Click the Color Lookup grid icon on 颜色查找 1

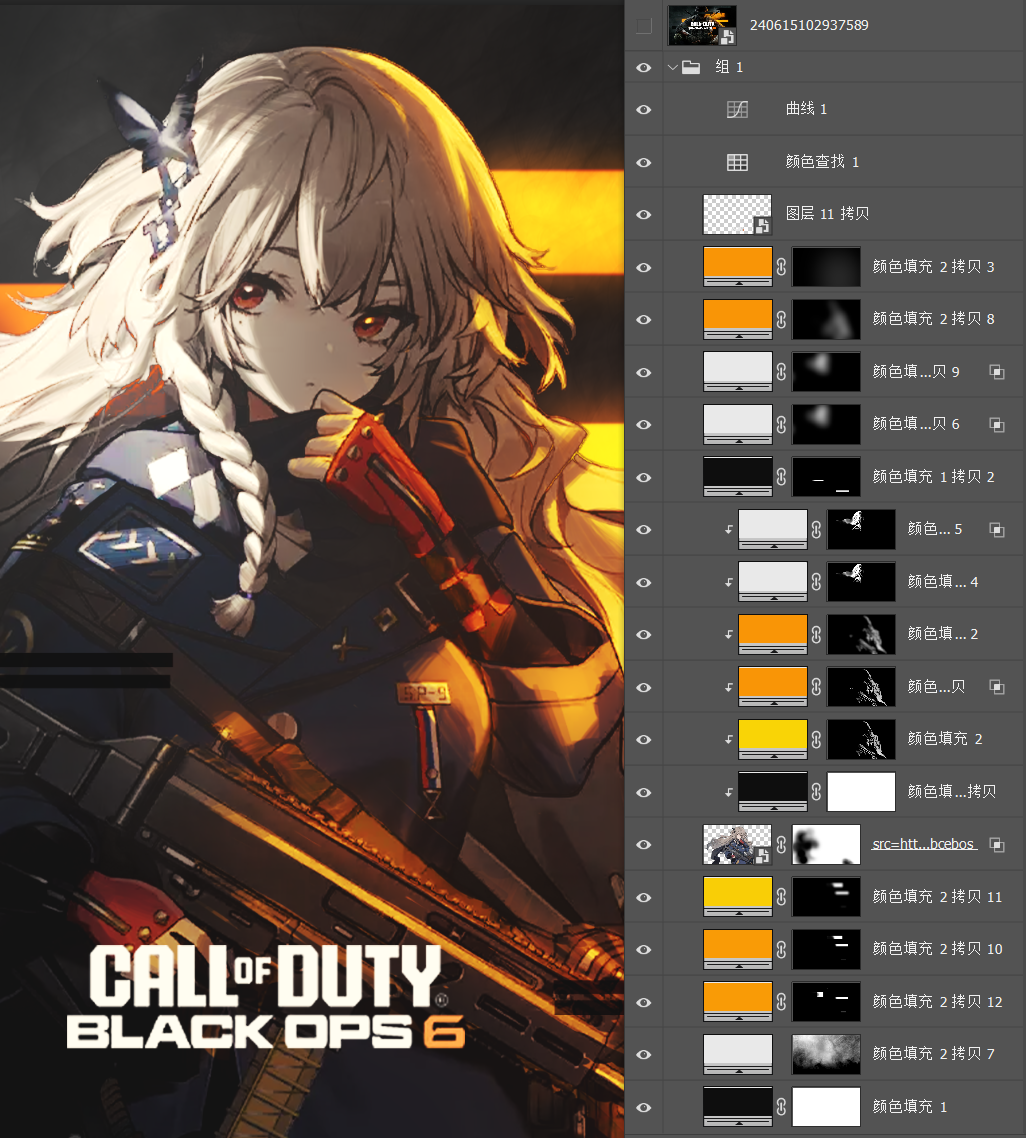[737, 163]
